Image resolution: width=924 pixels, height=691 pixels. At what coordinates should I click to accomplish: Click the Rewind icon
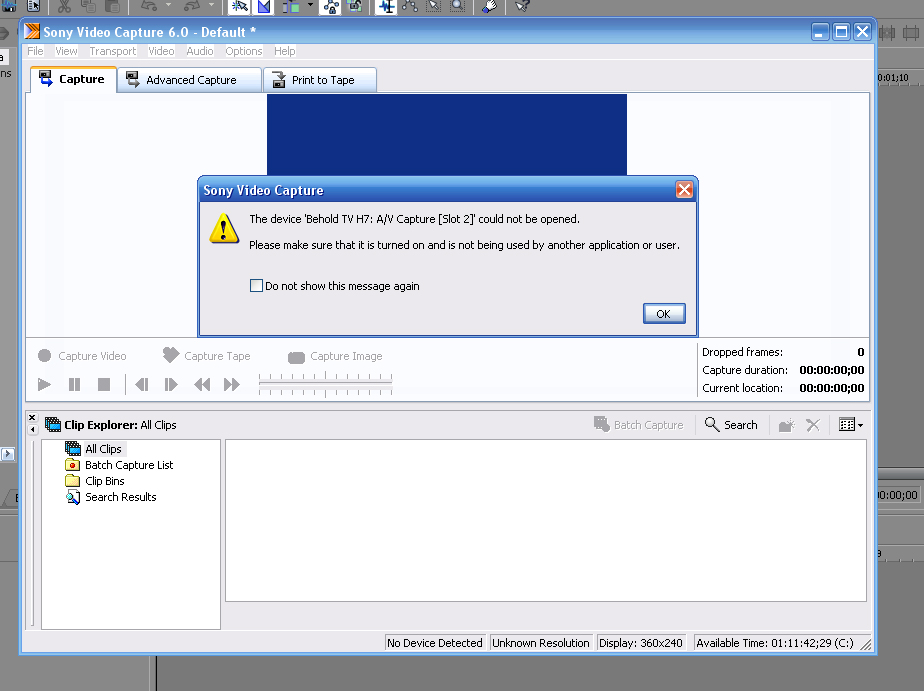pyautogui.click(x=202, y=384)
